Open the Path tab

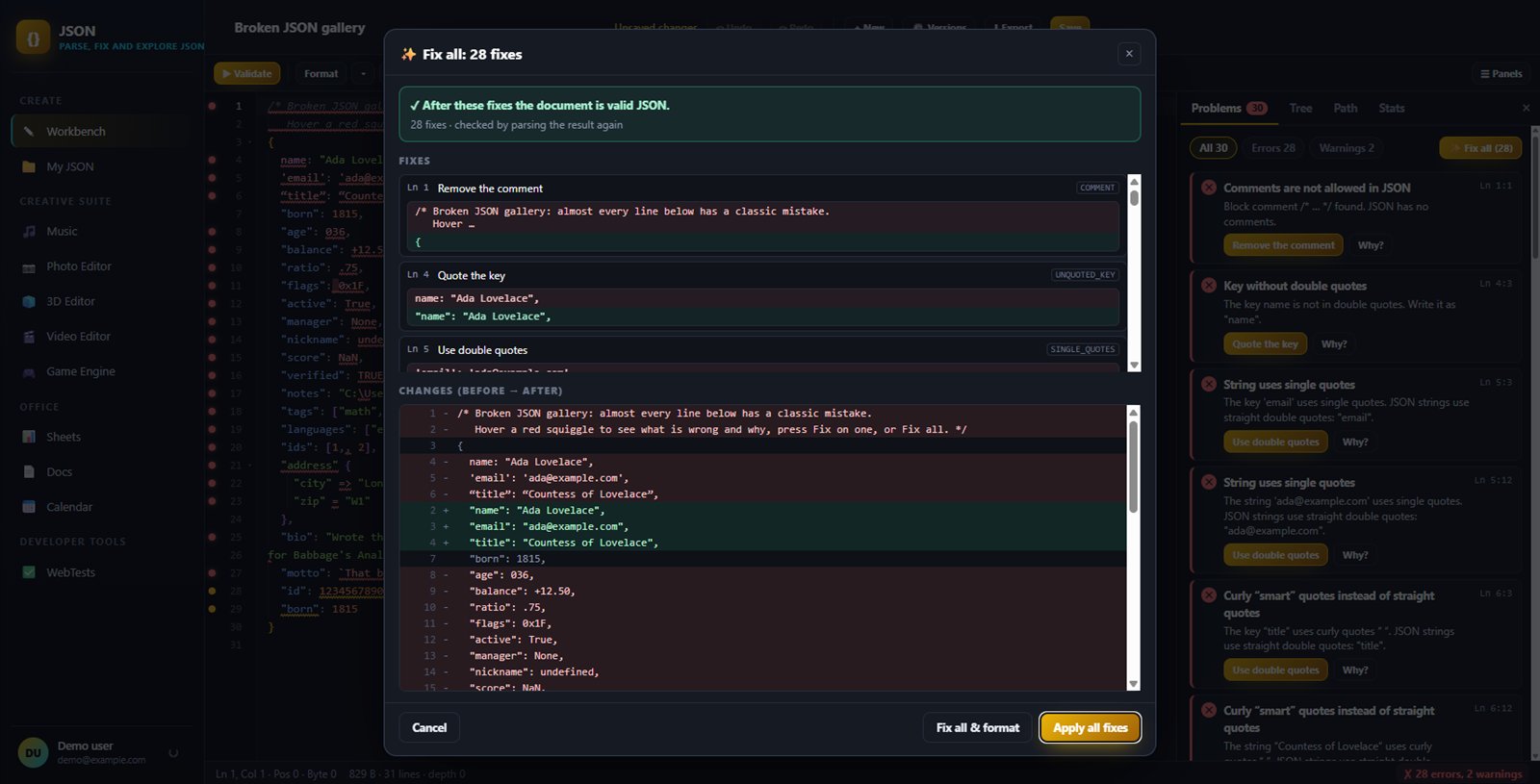click(x=1346, y=109)
